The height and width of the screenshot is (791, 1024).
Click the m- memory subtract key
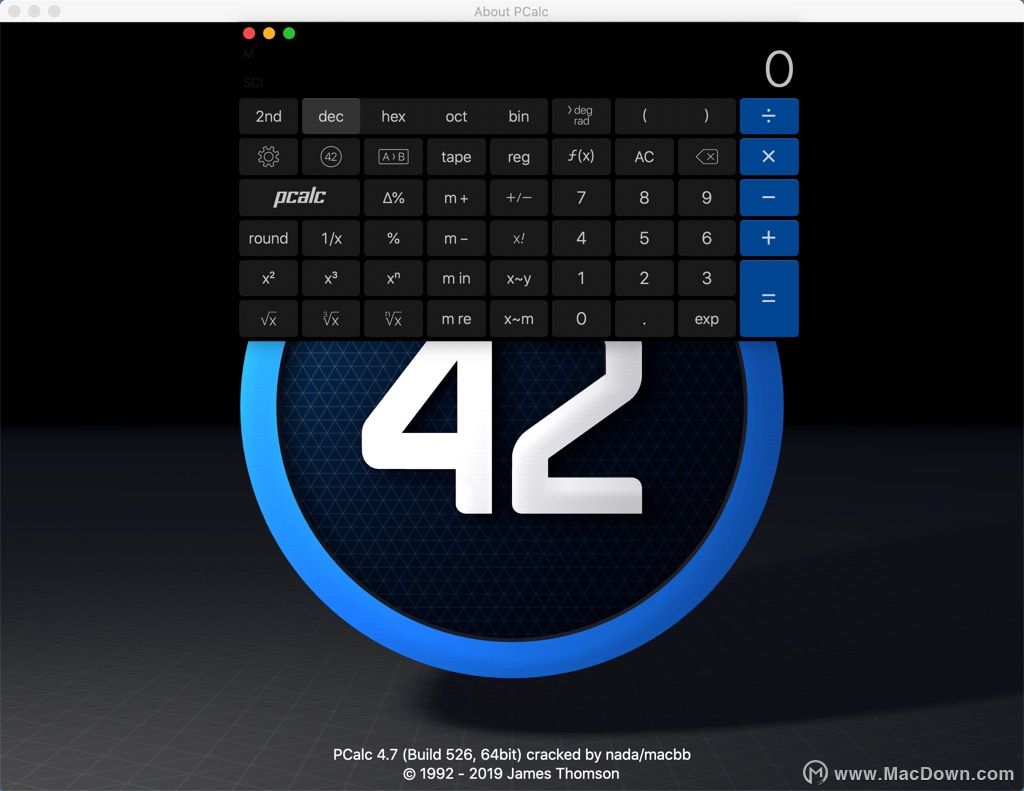pyautogui.click(x=456, y=238)
